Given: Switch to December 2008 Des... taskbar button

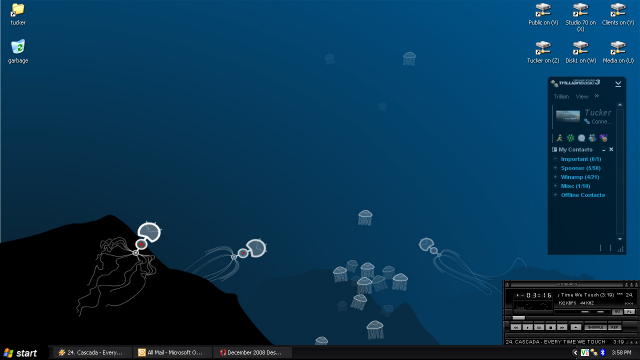Looking at the screenshot, I should [252, 353].
